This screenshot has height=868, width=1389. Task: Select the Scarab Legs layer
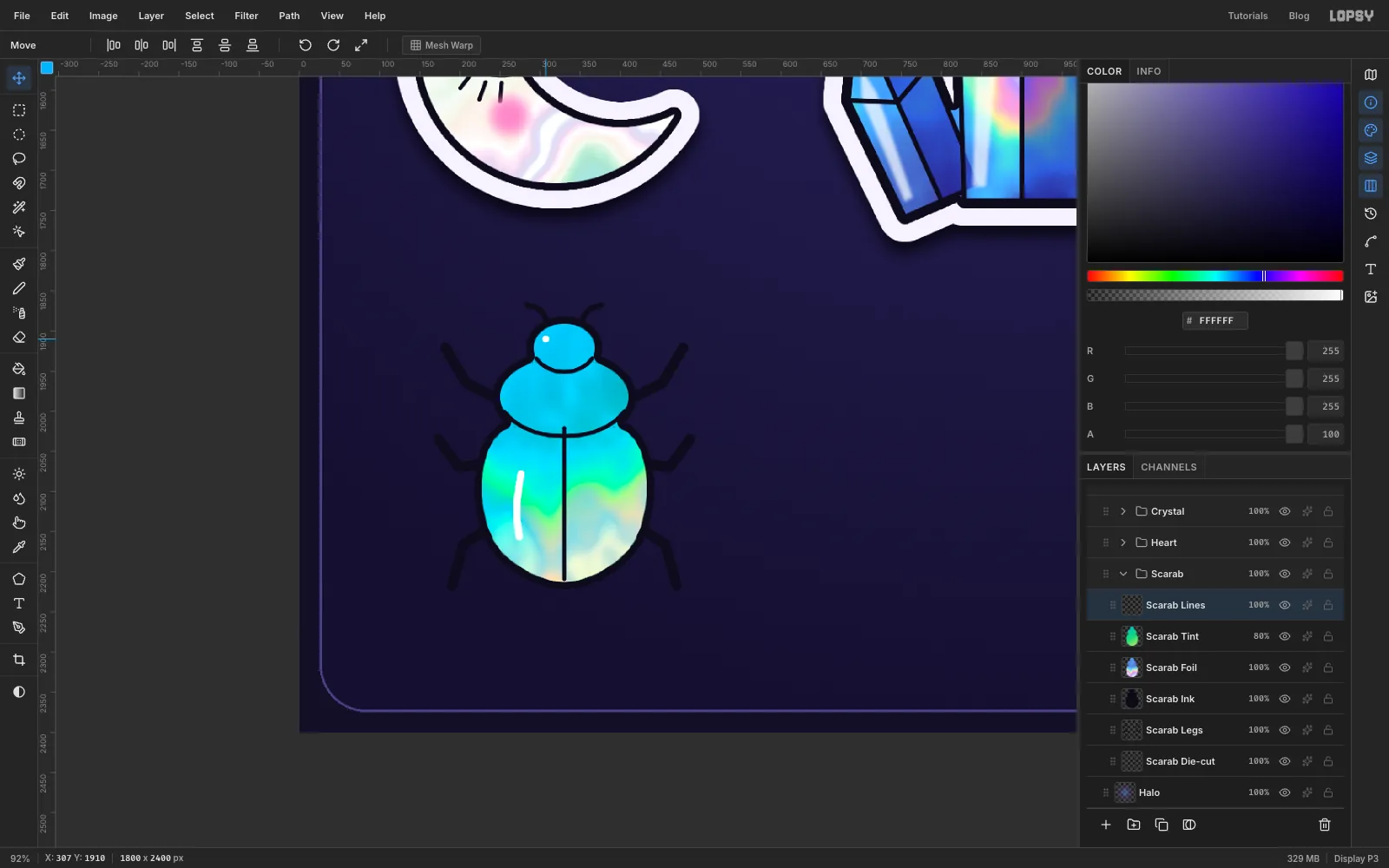(1215, 730)
